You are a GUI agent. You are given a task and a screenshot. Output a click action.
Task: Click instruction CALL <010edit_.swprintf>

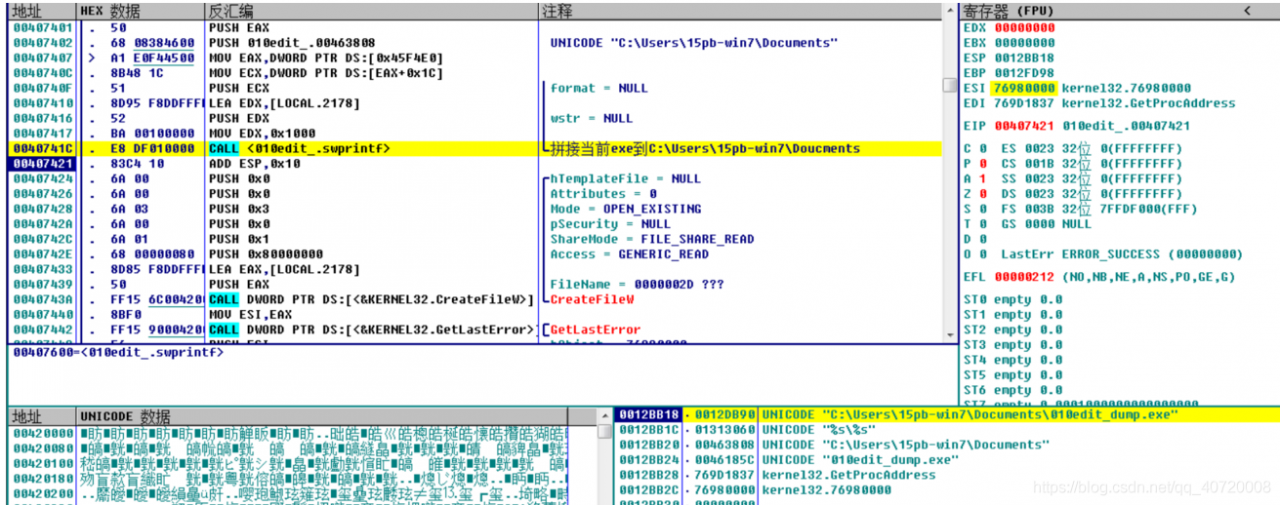pyautogui.click(x=299, y=148)
